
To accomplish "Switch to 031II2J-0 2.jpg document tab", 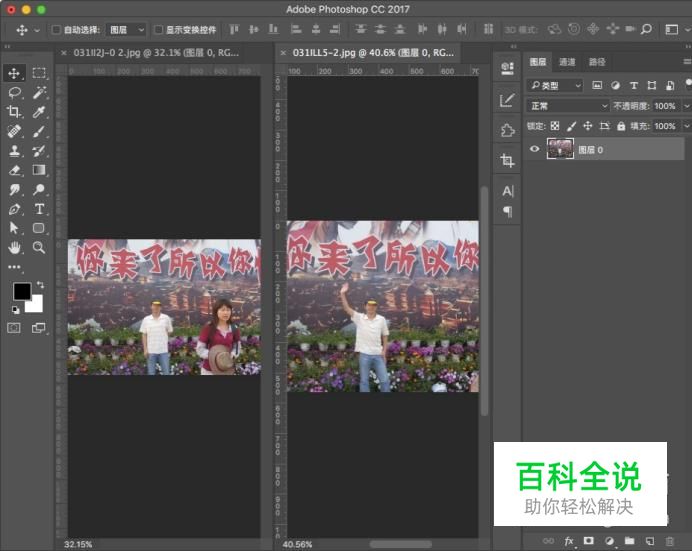I will [151, 52].
